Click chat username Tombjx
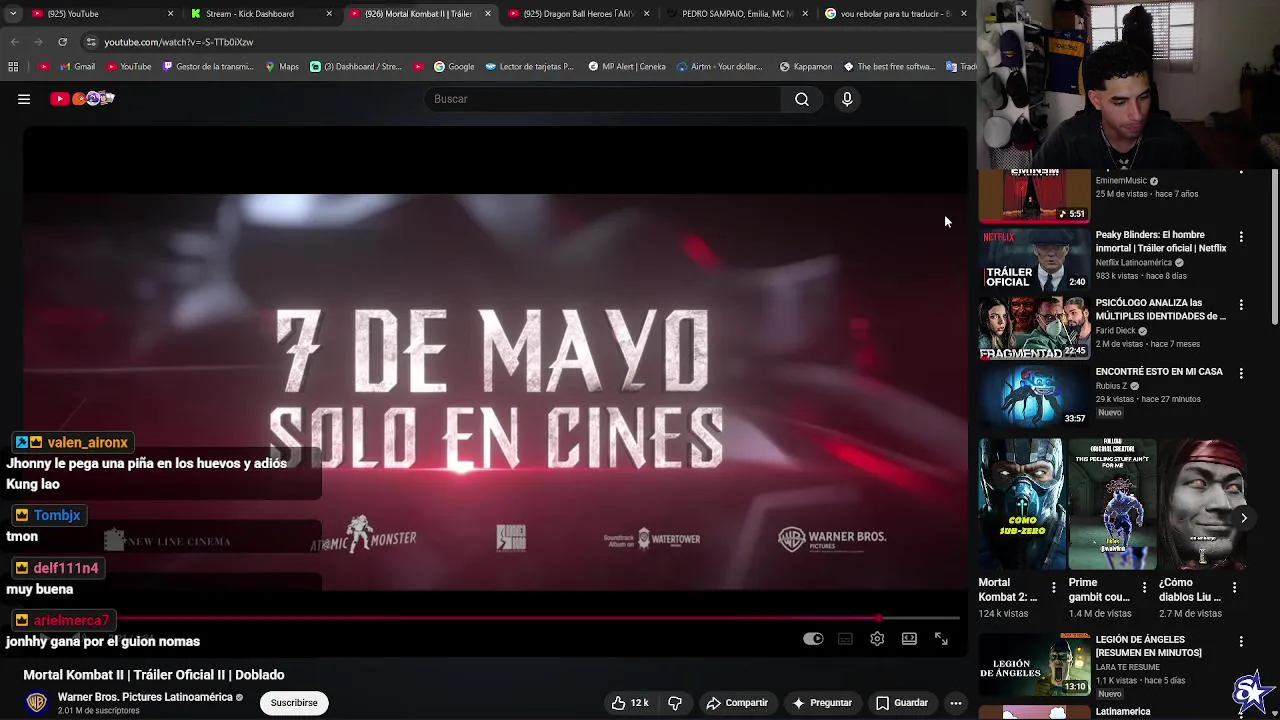The width and height of the screenshot is (1280, 720). [x=57, y=515]
